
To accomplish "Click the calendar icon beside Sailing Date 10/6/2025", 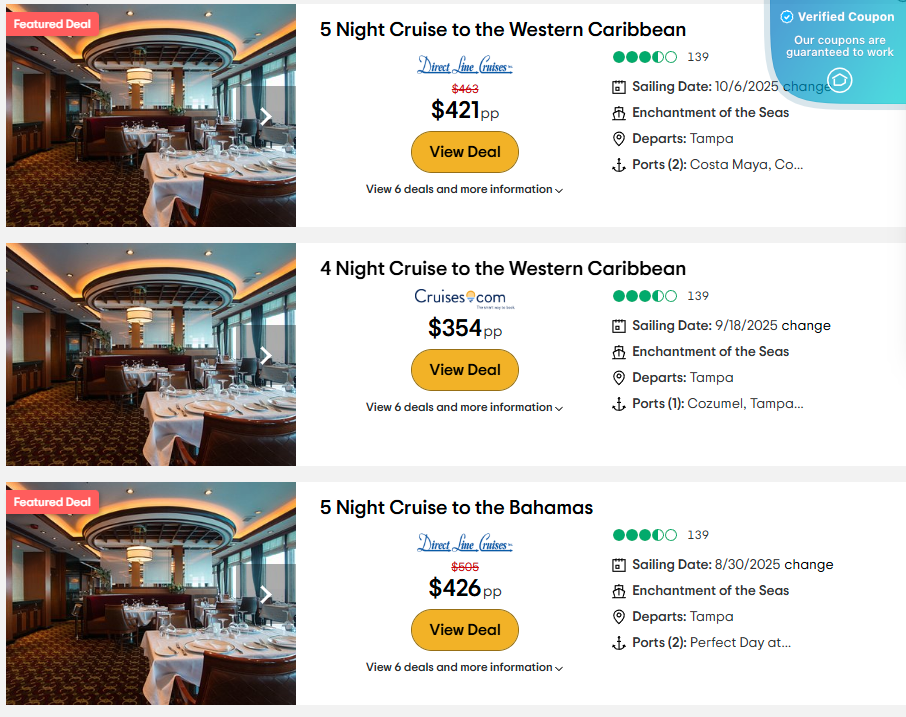I will point(619,86).
